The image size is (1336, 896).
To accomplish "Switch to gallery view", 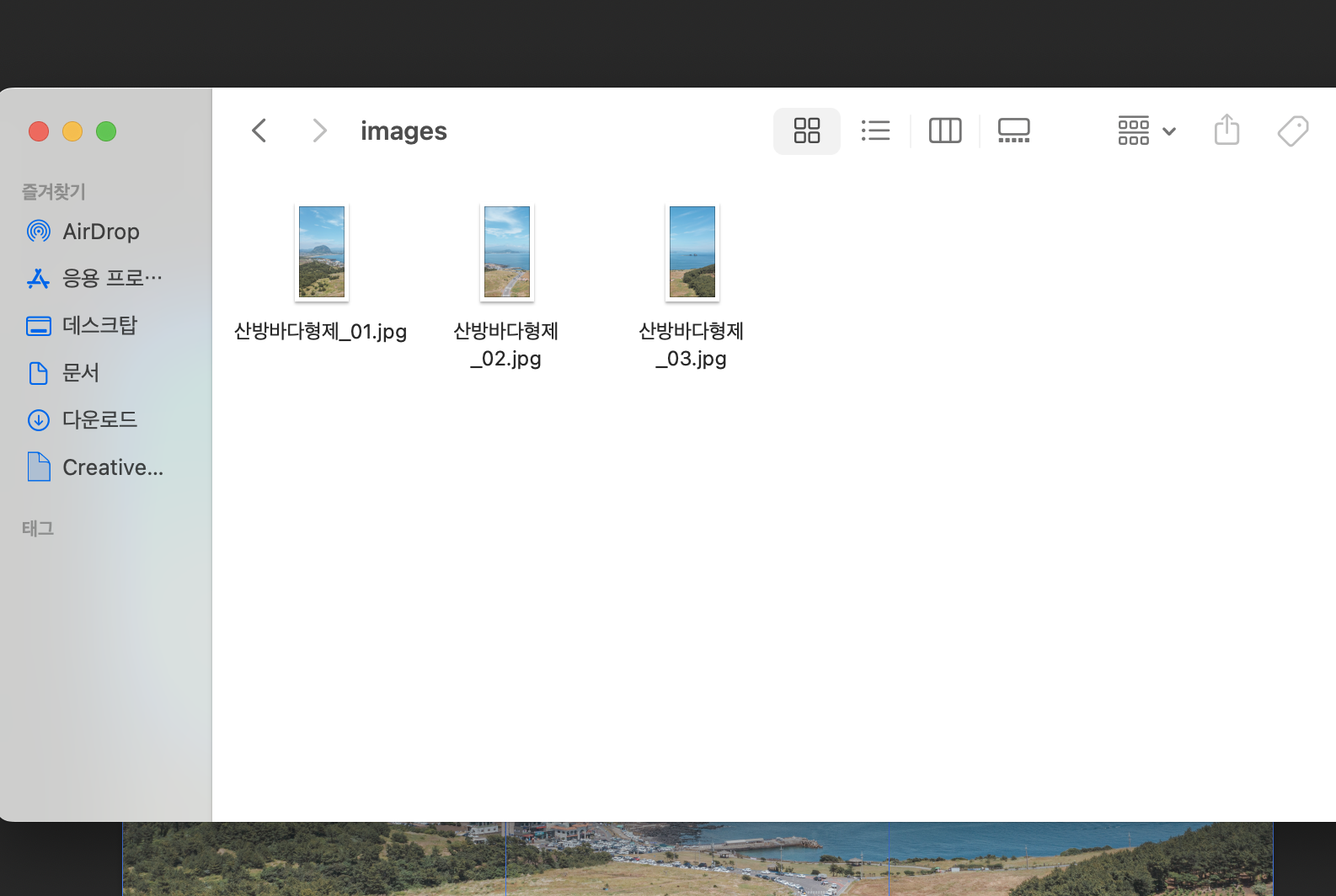I will [1014, 131].
